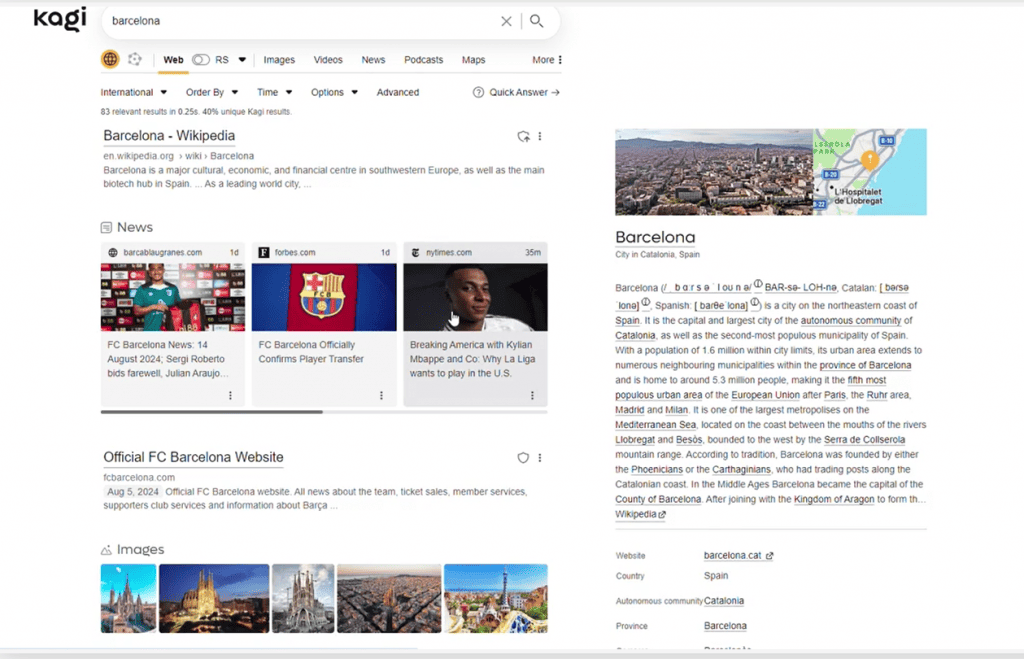Expand the Time filter dropdown
Image resolution: width=1024 pixels, height=659 pixels.
(274, 92)
